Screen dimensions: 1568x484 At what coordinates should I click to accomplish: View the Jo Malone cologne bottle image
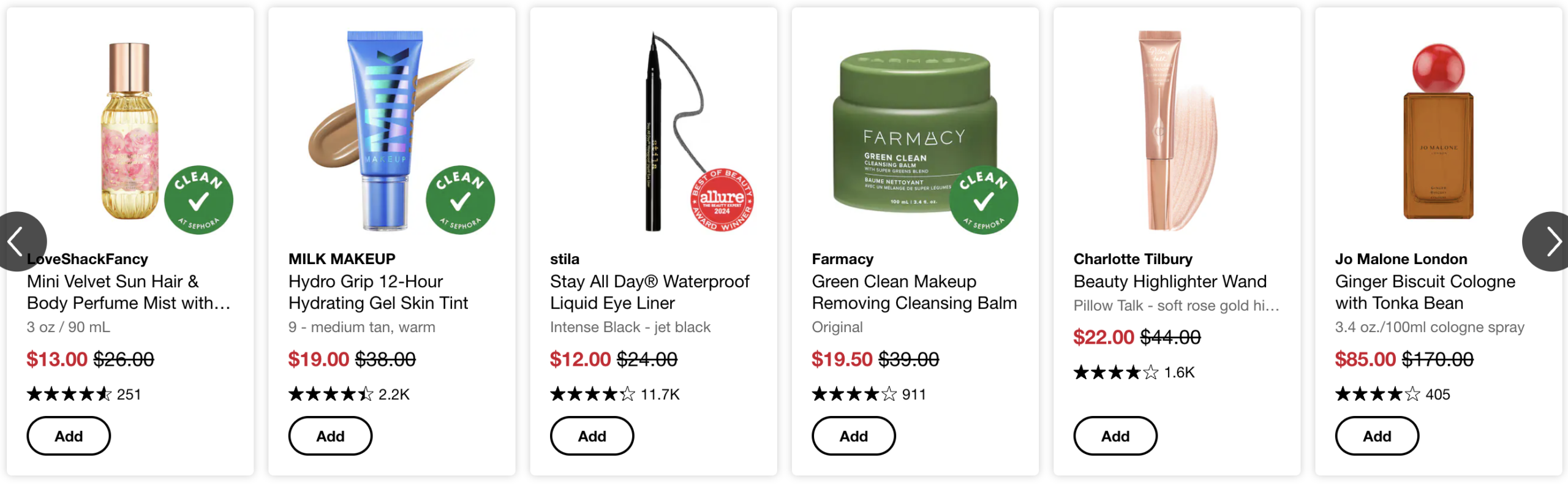tap(1438, 132)
